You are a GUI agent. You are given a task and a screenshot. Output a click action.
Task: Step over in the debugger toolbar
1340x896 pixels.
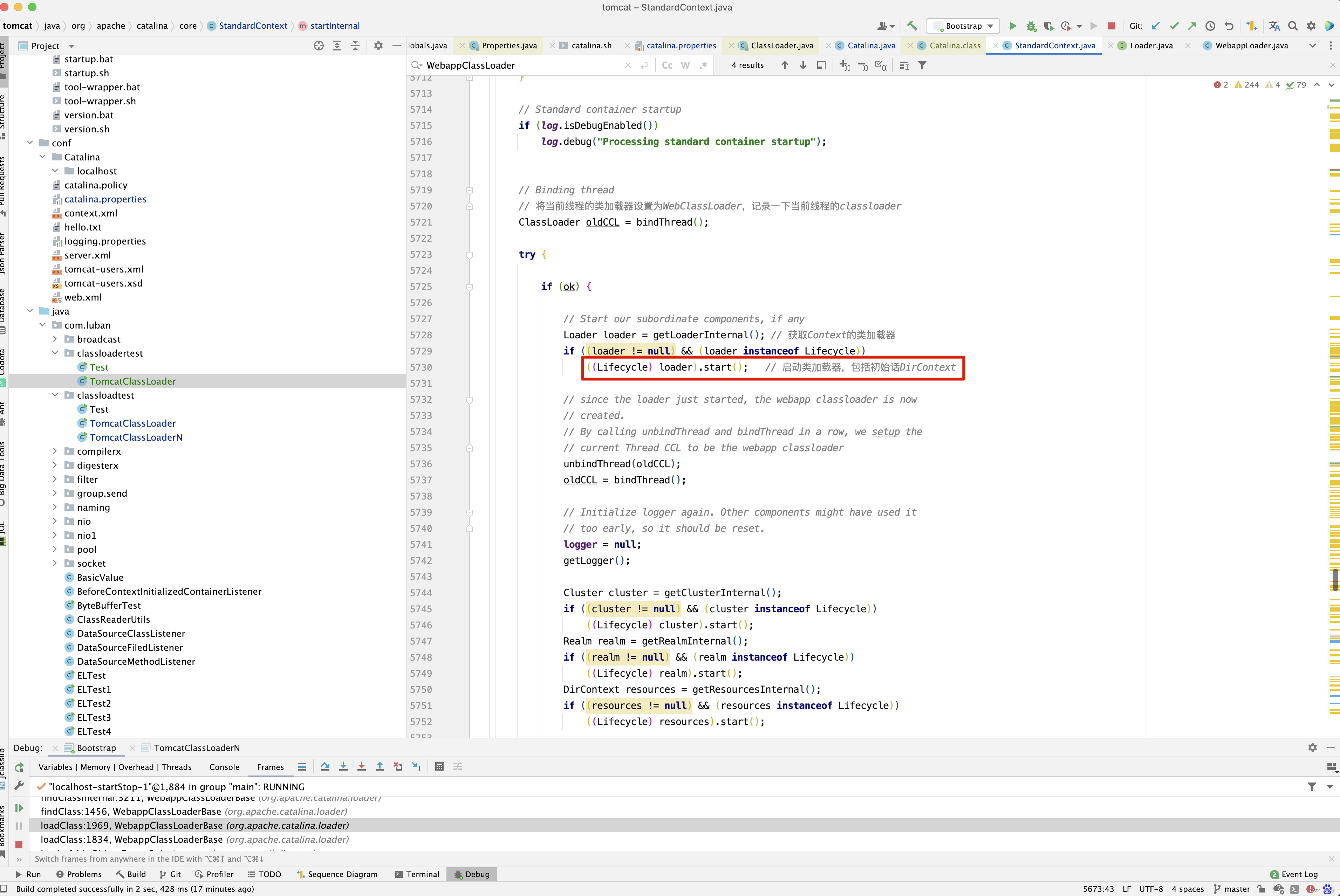(x=325, y=767)
